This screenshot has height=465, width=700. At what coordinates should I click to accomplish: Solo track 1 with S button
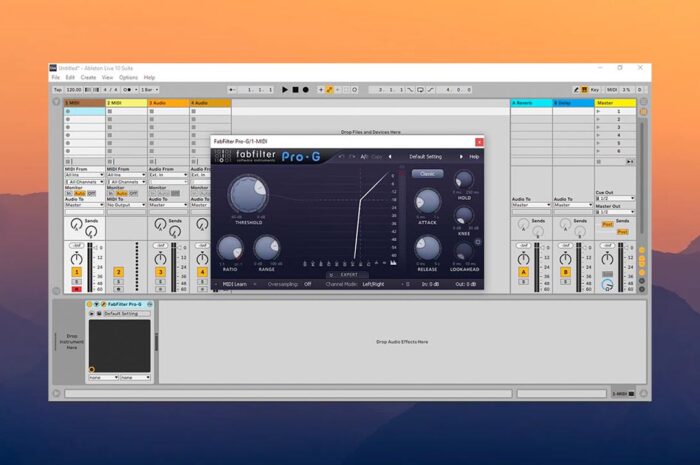point(76,282)
